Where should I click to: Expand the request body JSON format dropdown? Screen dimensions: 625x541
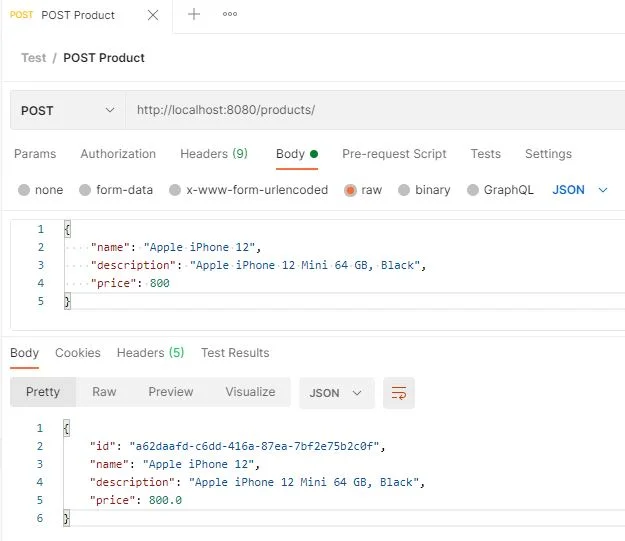580,190
